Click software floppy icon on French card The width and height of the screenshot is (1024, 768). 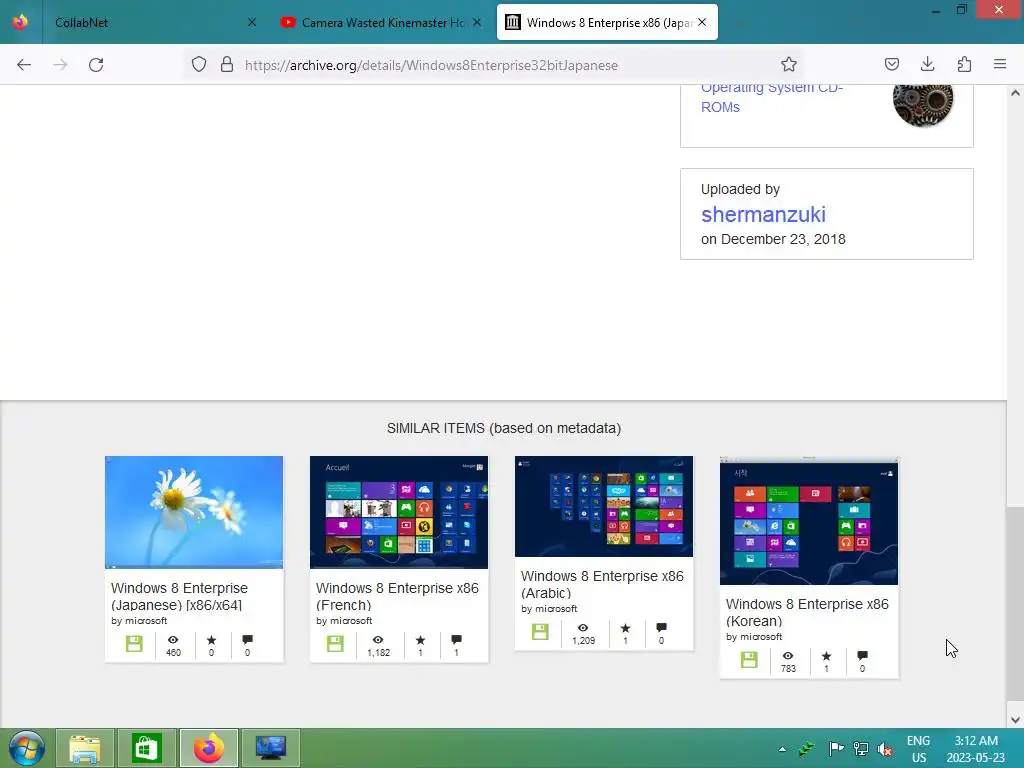click(335, 644)
